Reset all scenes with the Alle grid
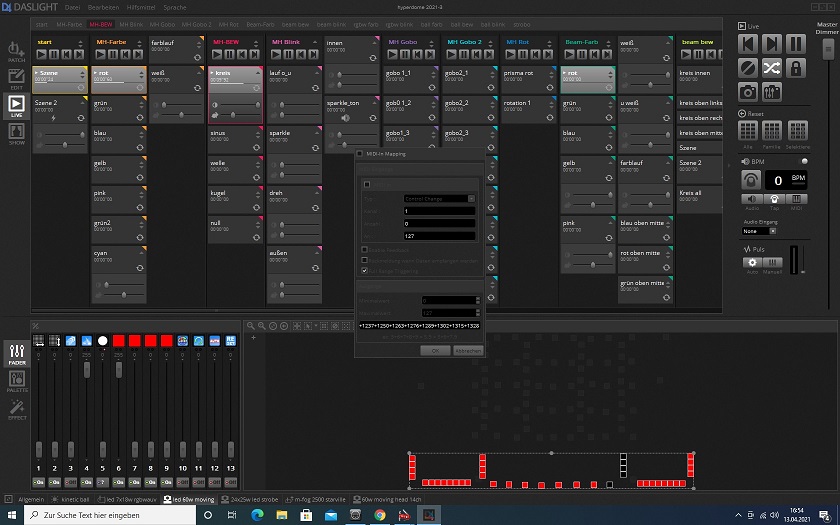The image size is (840, 525). pyautogui.click(x=748, y=130)
